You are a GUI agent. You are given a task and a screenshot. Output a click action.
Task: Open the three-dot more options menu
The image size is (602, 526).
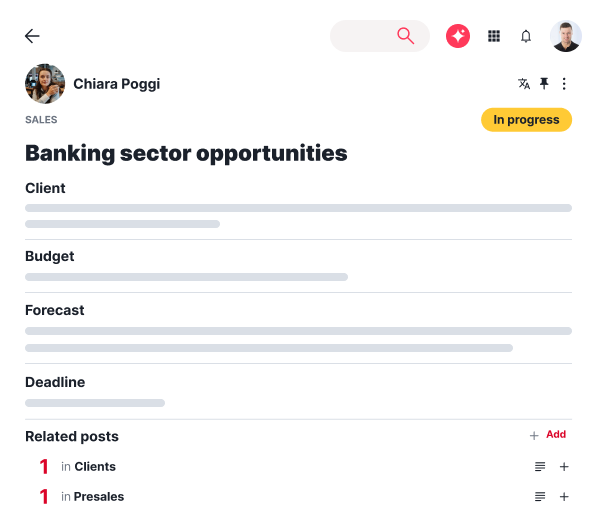point(564,84)
